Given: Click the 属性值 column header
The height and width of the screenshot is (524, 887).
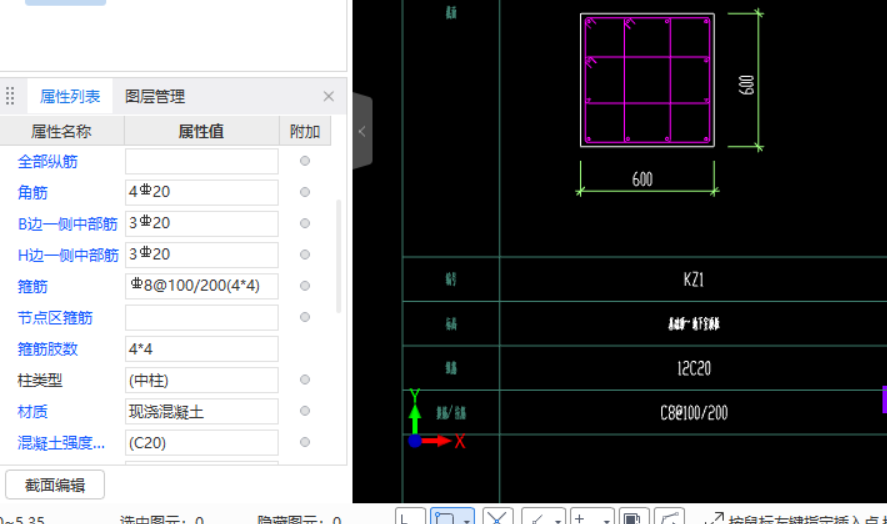Looking at the screenshot, I should (x=201, y=131).
